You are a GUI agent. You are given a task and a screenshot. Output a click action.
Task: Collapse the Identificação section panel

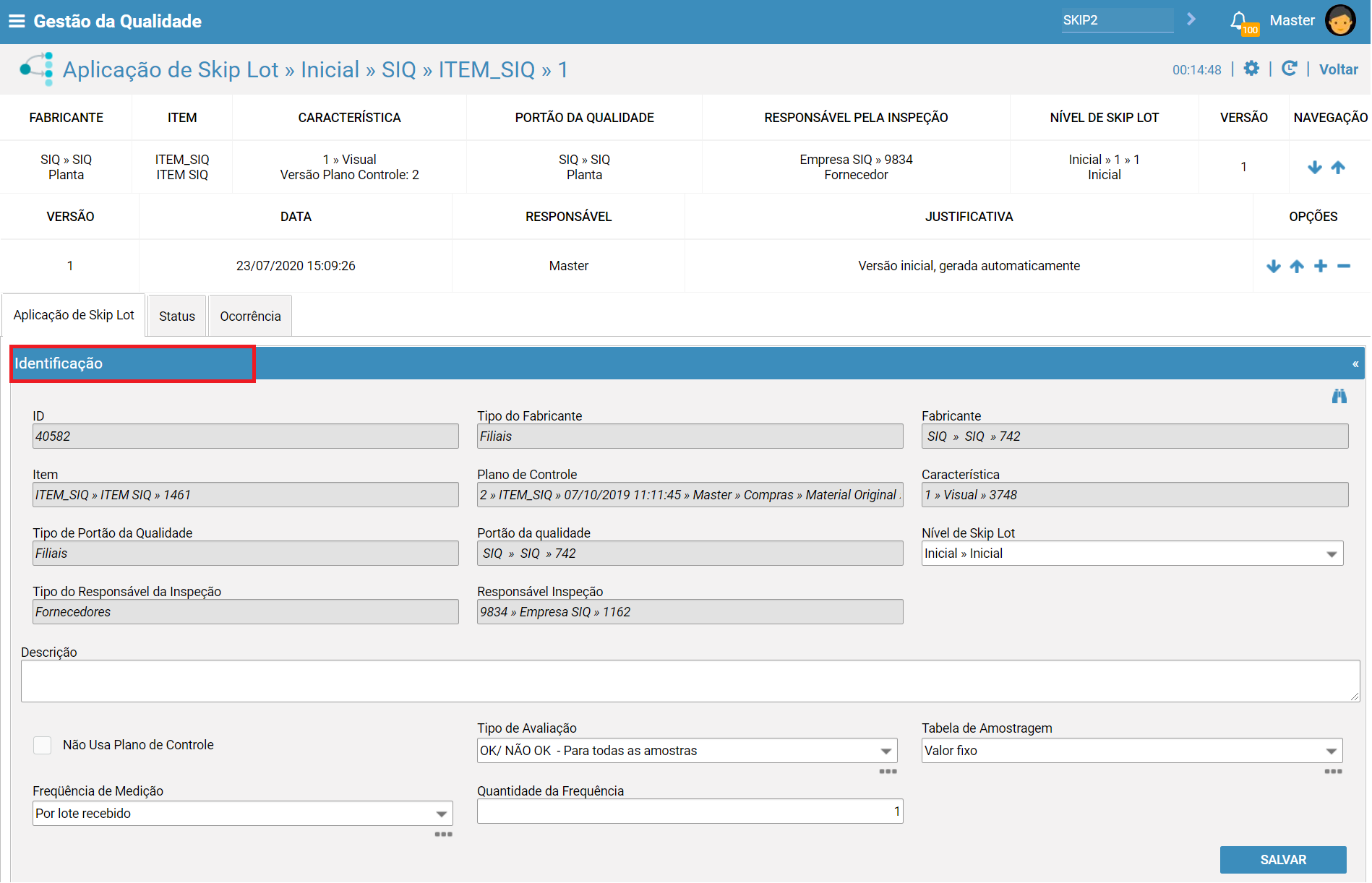[1355, 363]
